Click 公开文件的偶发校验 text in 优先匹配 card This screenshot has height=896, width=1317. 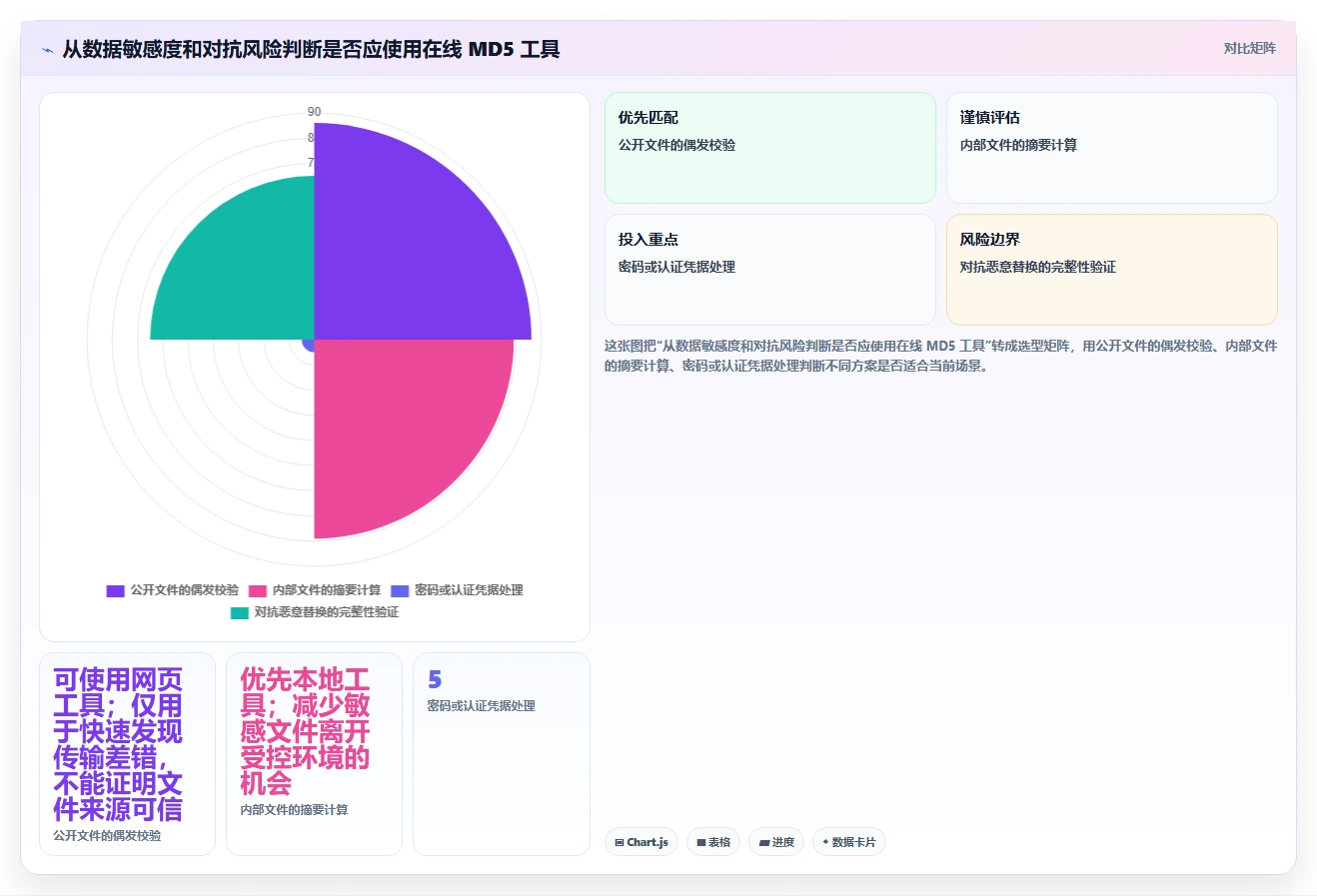tap(676, 145)
